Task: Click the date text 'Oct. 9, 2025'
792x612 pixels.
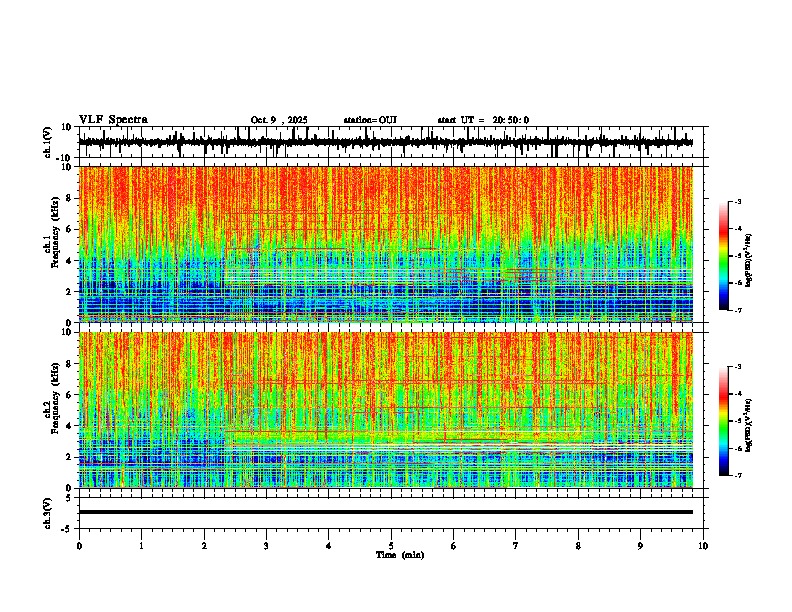Action: (x=279, y=120)
